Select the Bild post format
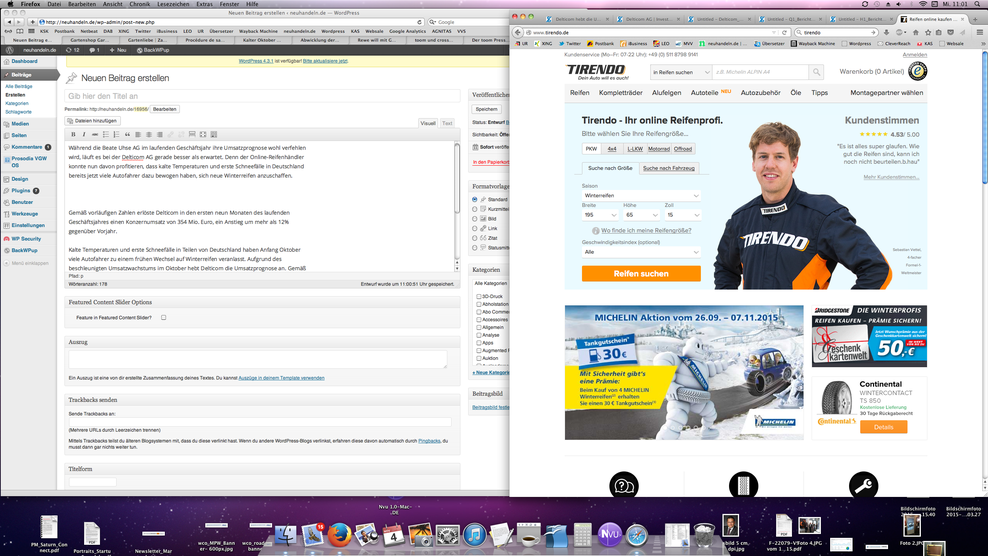 (475, 219)
